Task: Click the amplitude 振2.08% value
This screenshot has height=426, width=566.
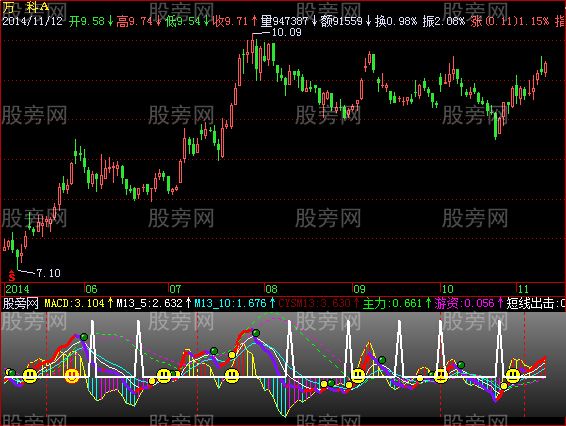Action: click(x=443, y=21)
